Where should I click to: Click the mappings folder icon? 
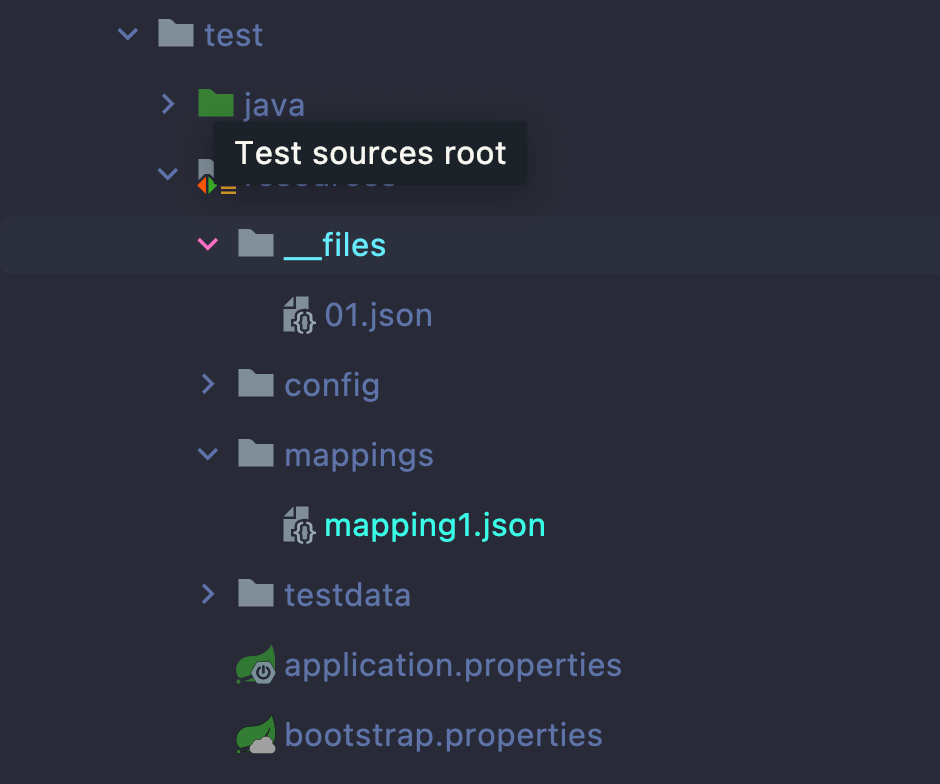256,455
